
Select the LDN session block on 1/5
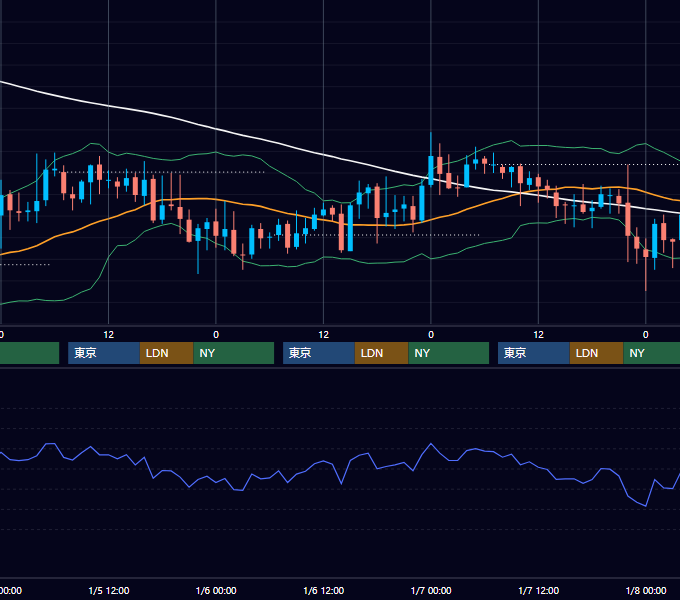pyautogui.click(x=167, y=353)
